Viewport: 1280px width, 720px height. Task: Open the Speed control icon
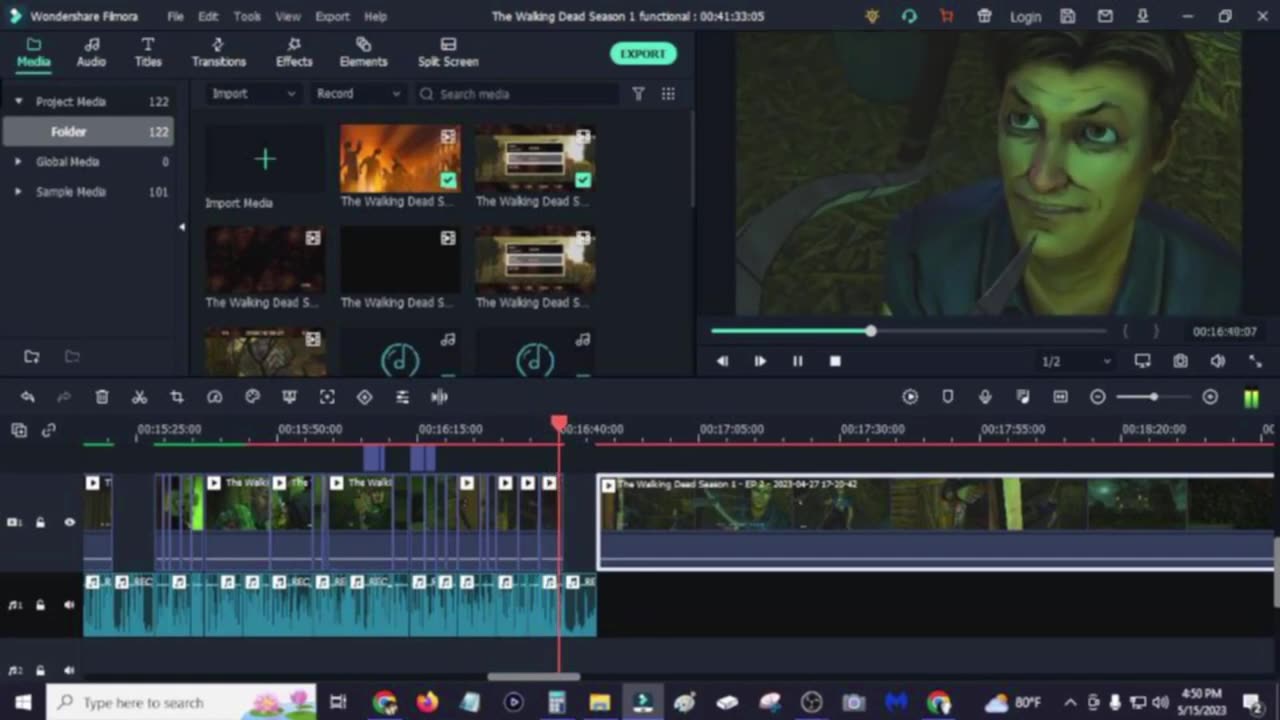[x=214, y=397]
